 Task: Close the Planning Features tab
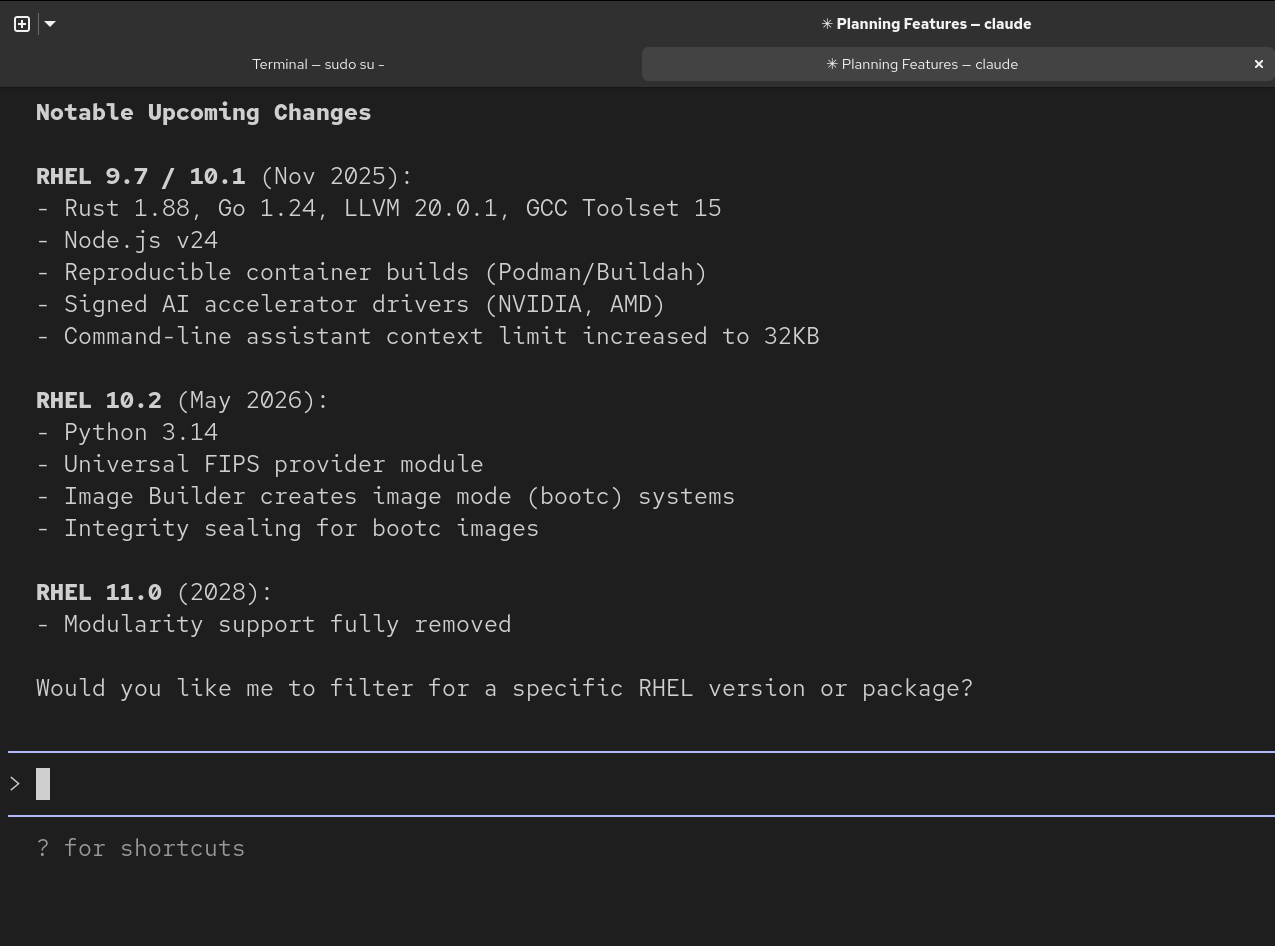[x=1259, y=64]
